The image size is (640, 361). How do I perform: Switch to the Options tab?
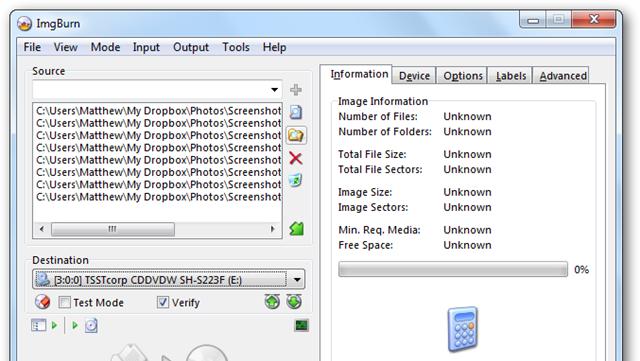463,76
